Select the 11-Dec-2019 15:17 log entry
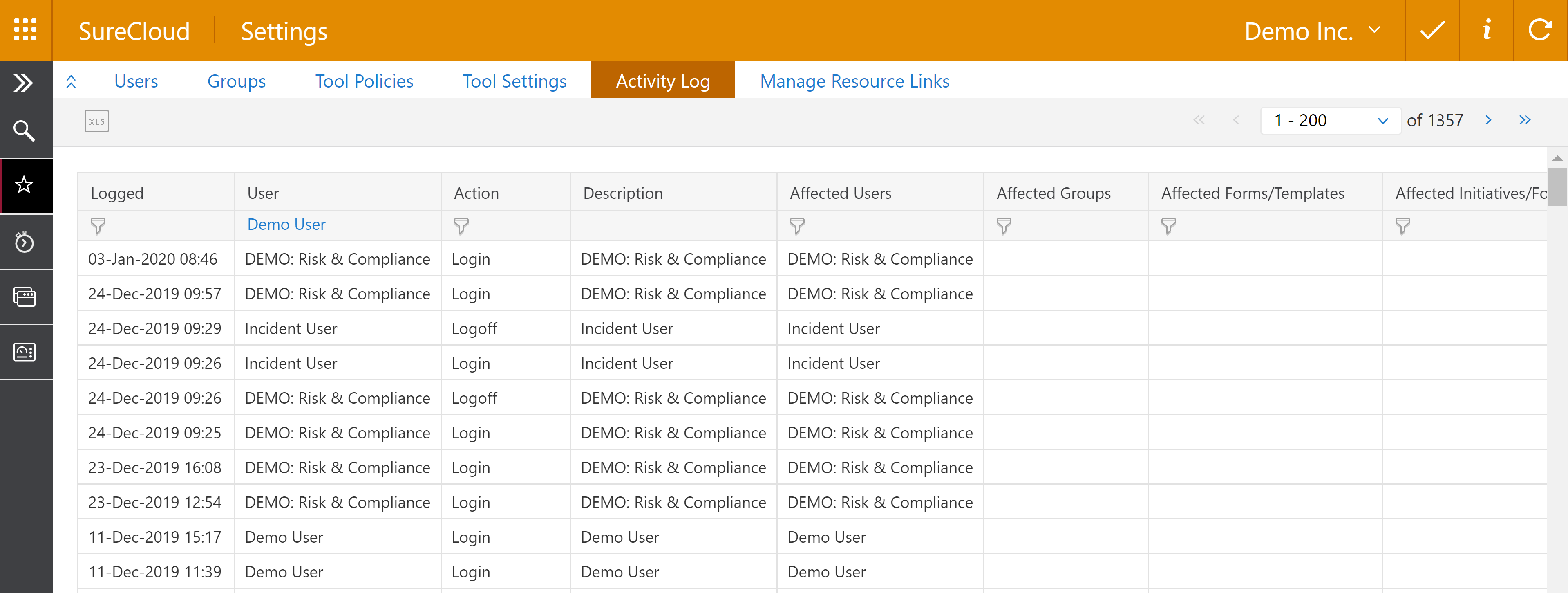 [813, 537]
